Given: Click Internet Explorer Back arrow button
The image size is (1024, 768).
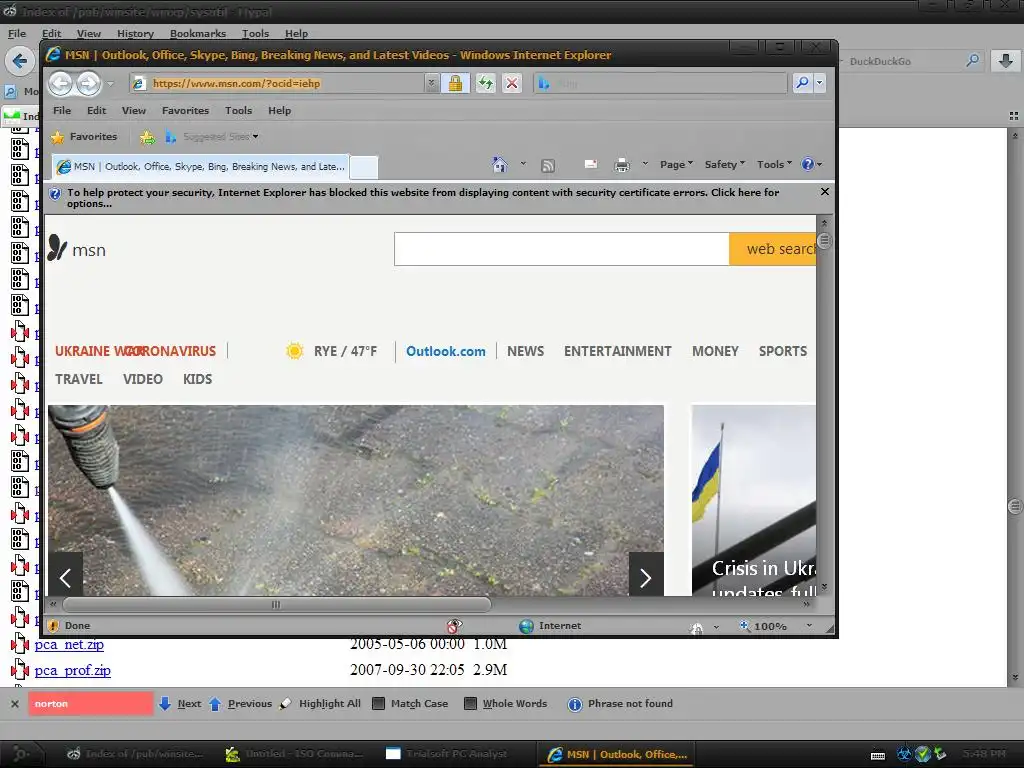Looking at the screenshot, I should [61, 83].
